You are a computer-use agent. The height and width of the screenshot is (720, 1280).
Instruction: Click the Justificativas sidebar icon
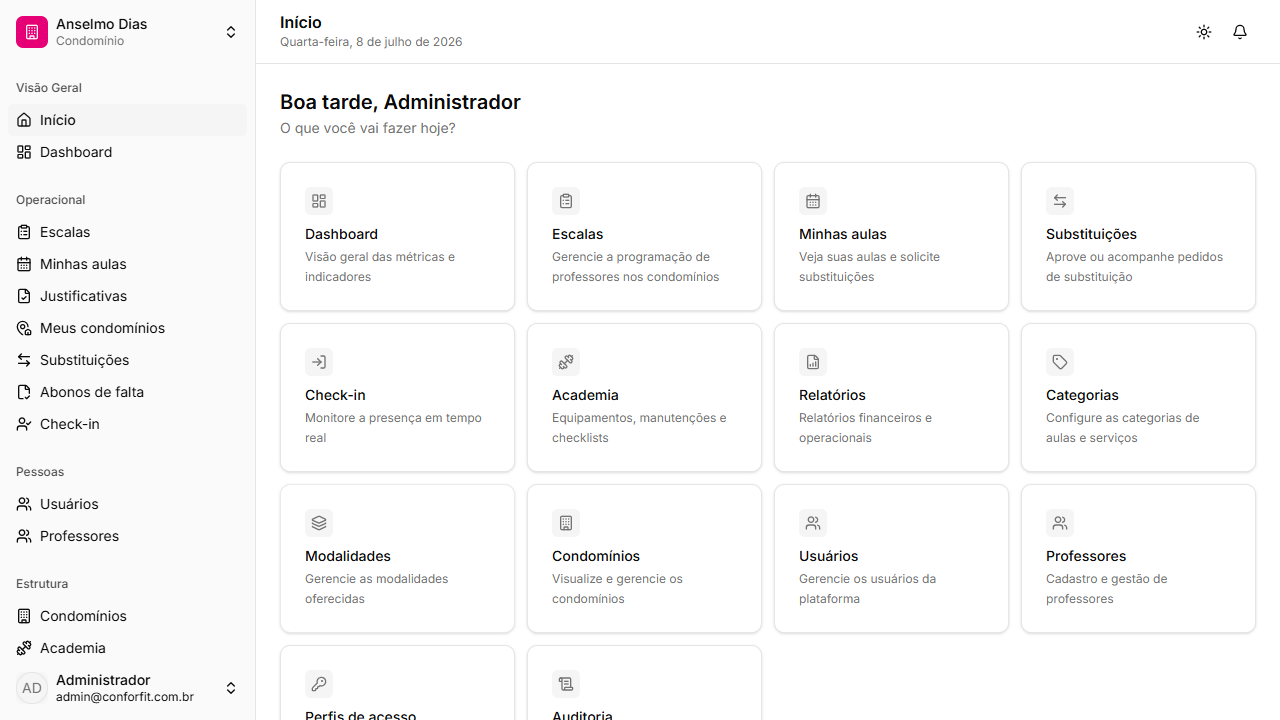[24, 296]
